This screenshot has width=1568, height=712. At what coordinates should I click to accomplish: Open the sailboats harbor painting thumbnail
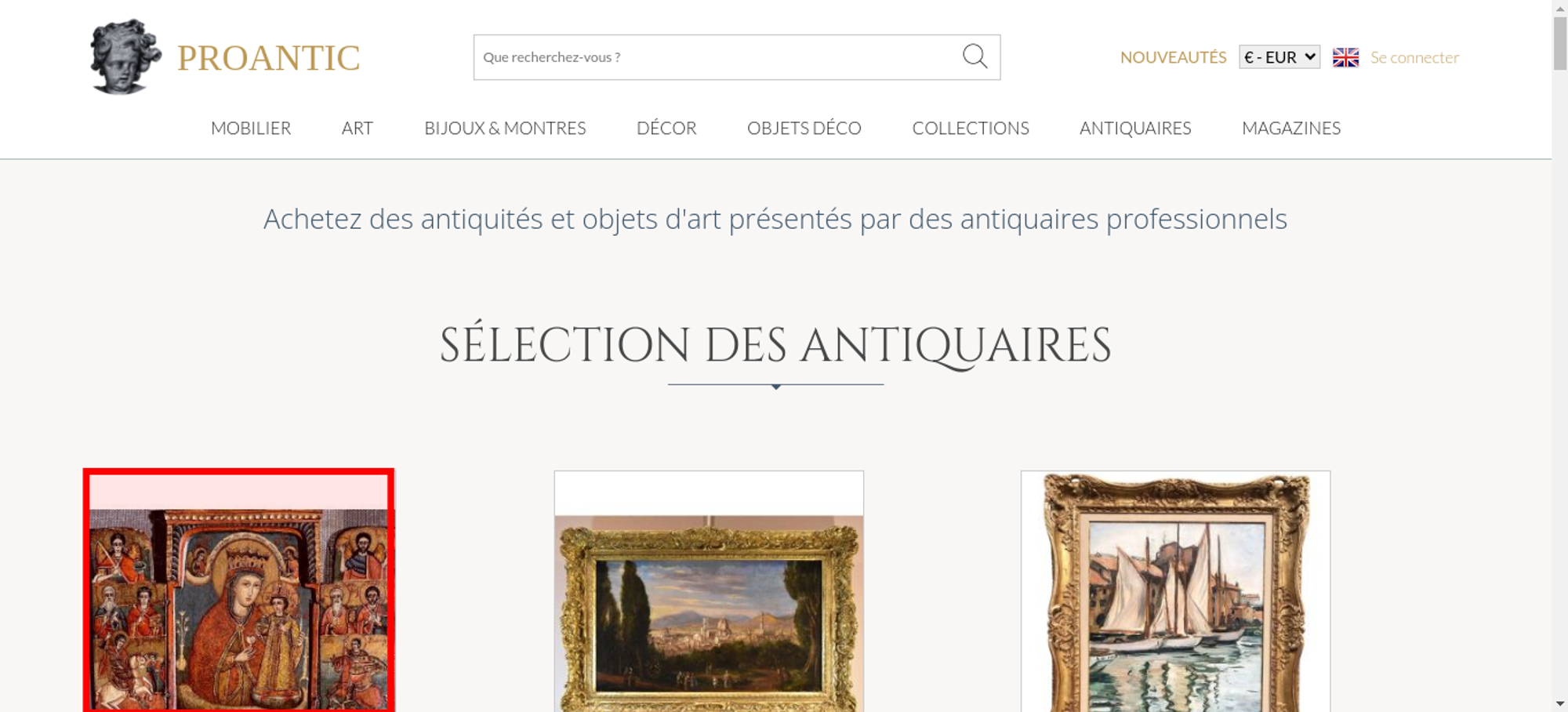click(x=1175, y=591)
